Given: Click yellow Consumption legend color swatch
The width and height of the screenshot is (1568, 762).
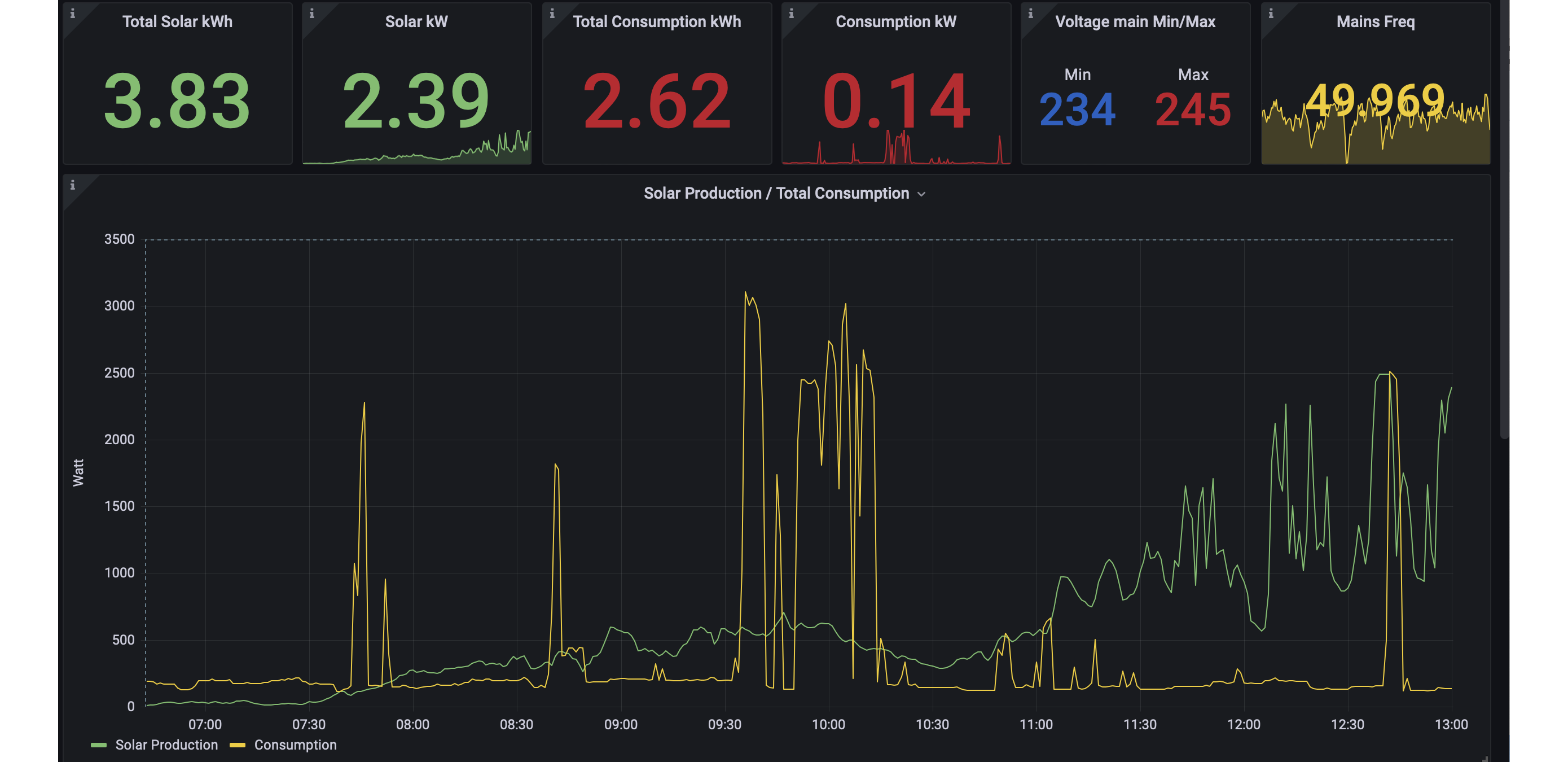Looking at the screenshot, I should (238, 745).
